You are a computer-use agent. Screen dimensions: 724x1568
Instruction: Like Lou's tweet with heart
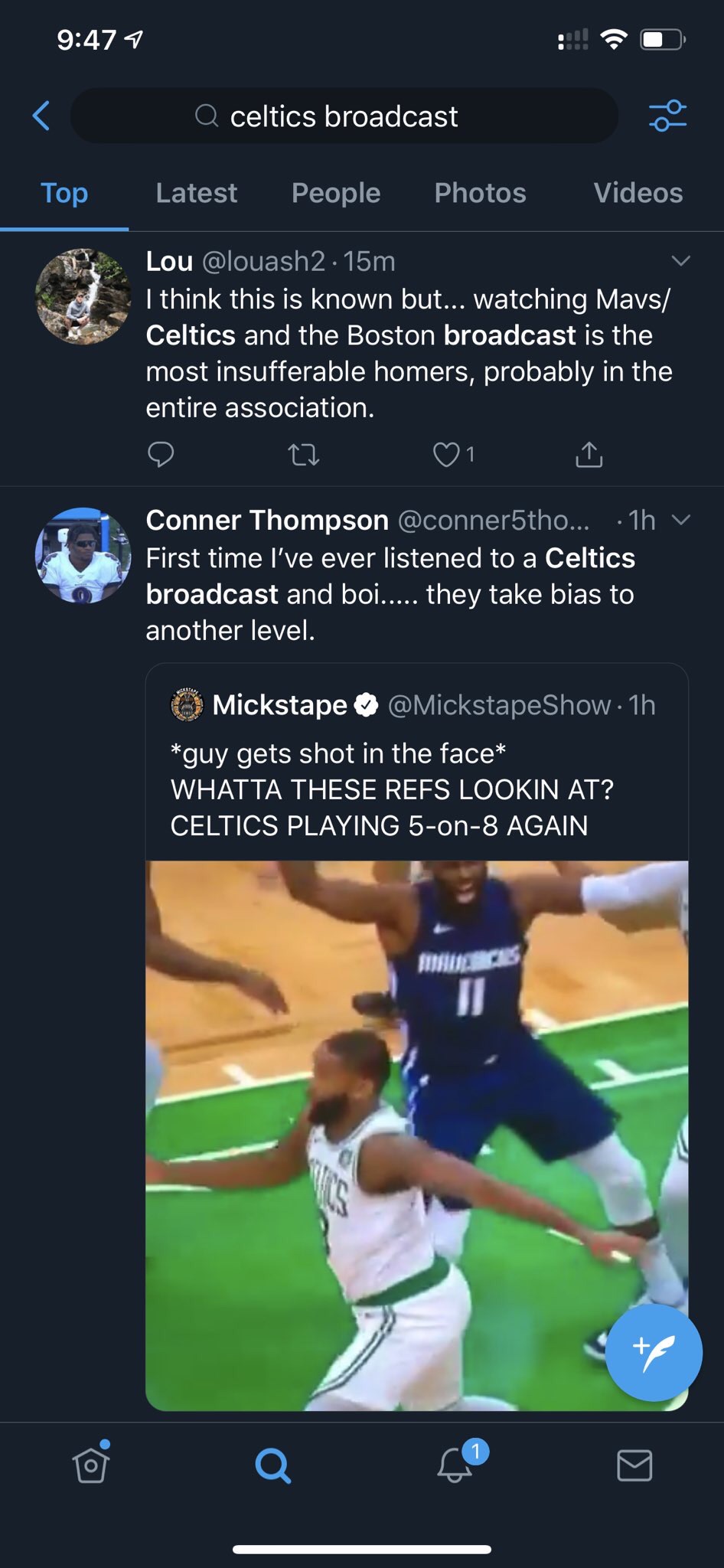point(446,456)
